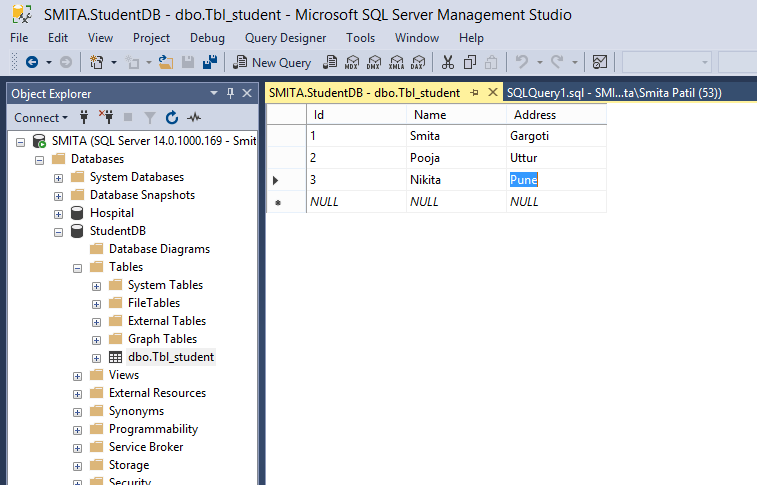Click the Filter funnel icon

(x=150, y=118)
